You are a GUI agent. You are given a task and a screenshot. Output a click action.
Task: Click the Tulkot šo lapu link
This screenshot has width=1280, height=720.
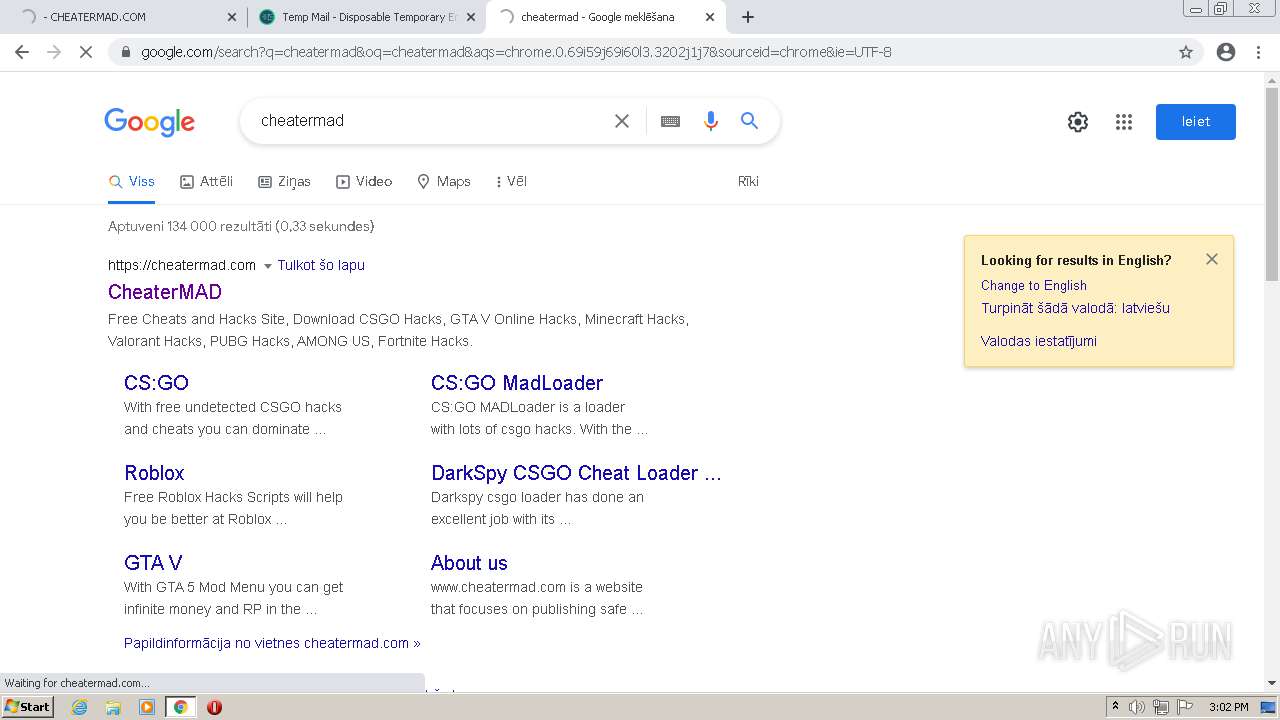(x=321, y=265)
